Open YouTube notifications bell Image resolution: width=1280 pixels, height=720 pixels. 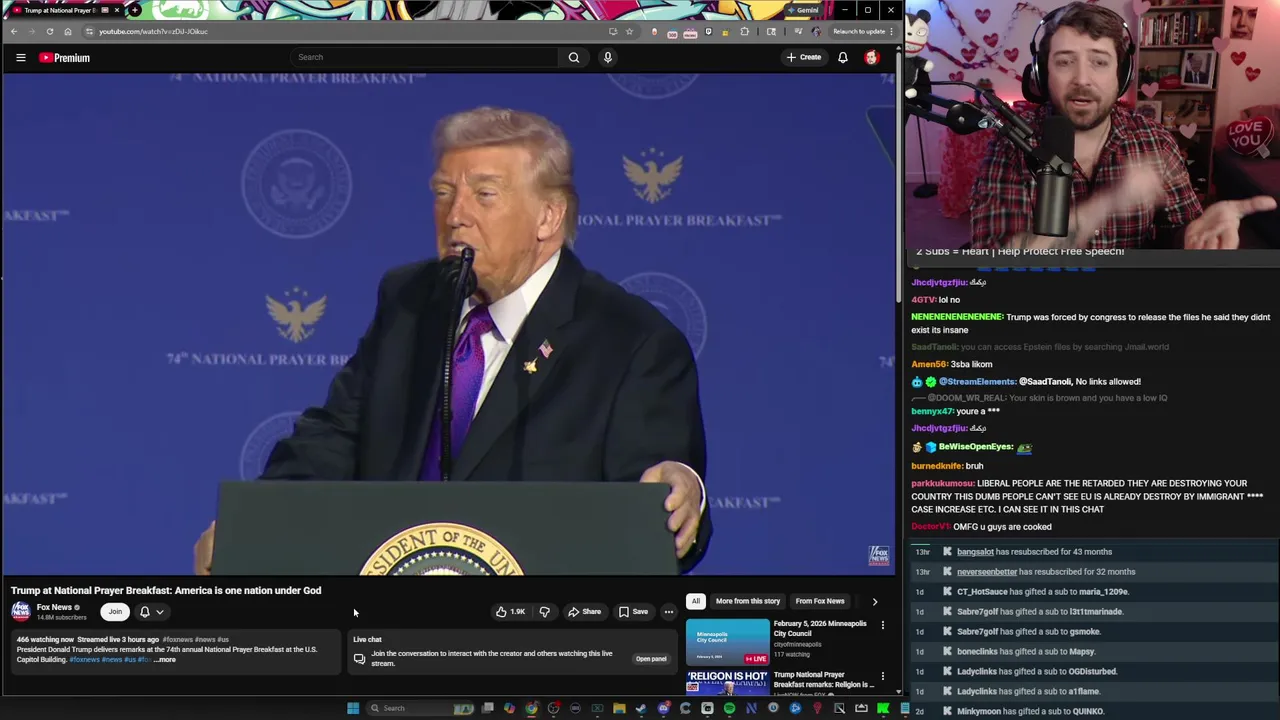pyautogui.click(x=843, y=57)
